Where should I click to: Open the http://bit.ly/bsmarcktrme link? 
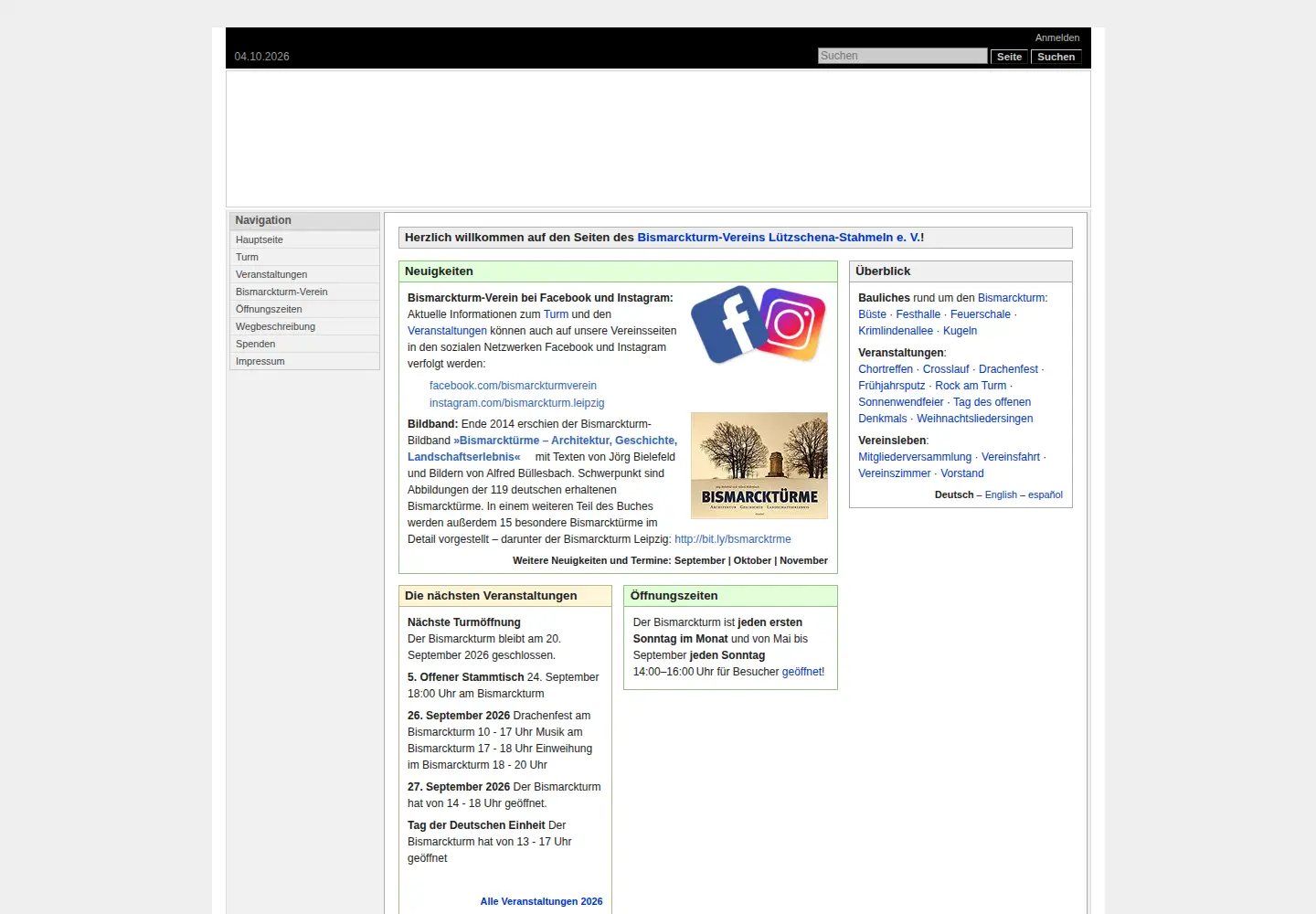pos(733,539)
